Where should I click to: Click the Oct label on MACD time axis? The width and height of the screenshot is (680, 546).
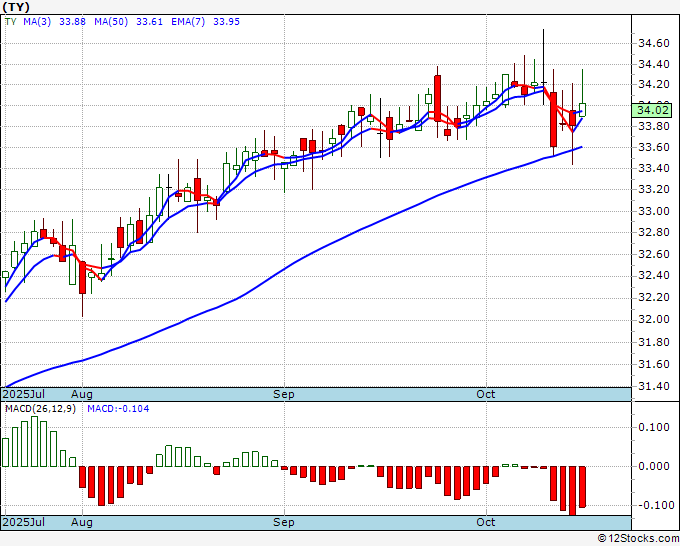[x=486, y=522]
